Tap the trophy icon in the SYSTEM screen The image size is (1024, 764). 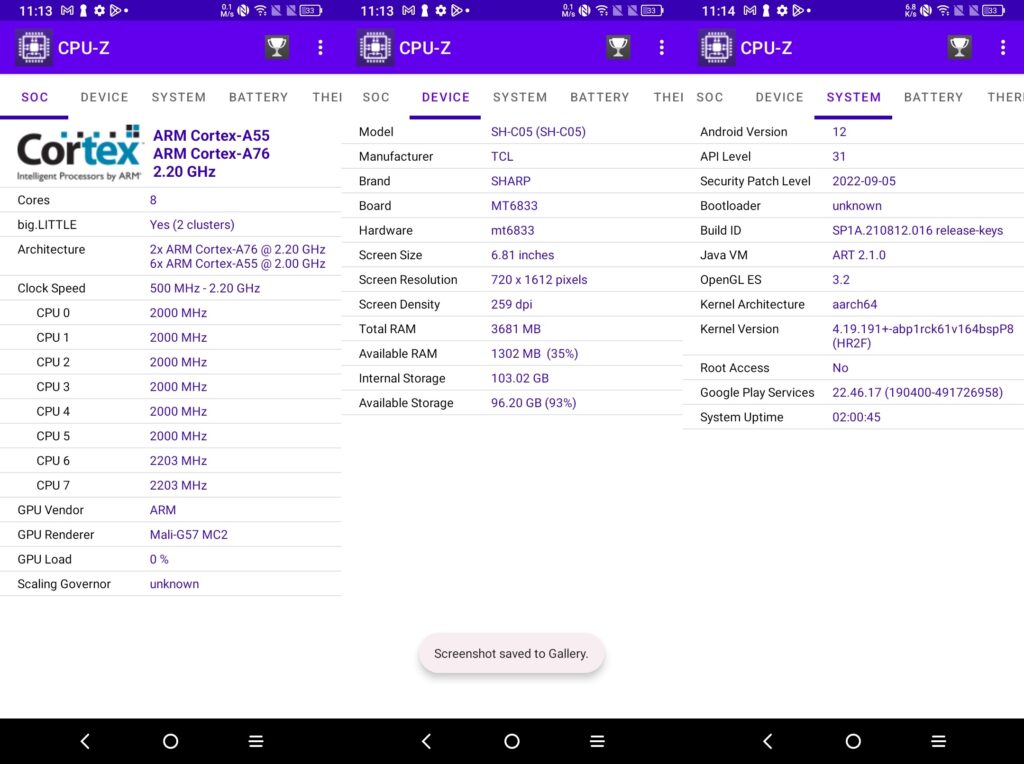point(959,47)
